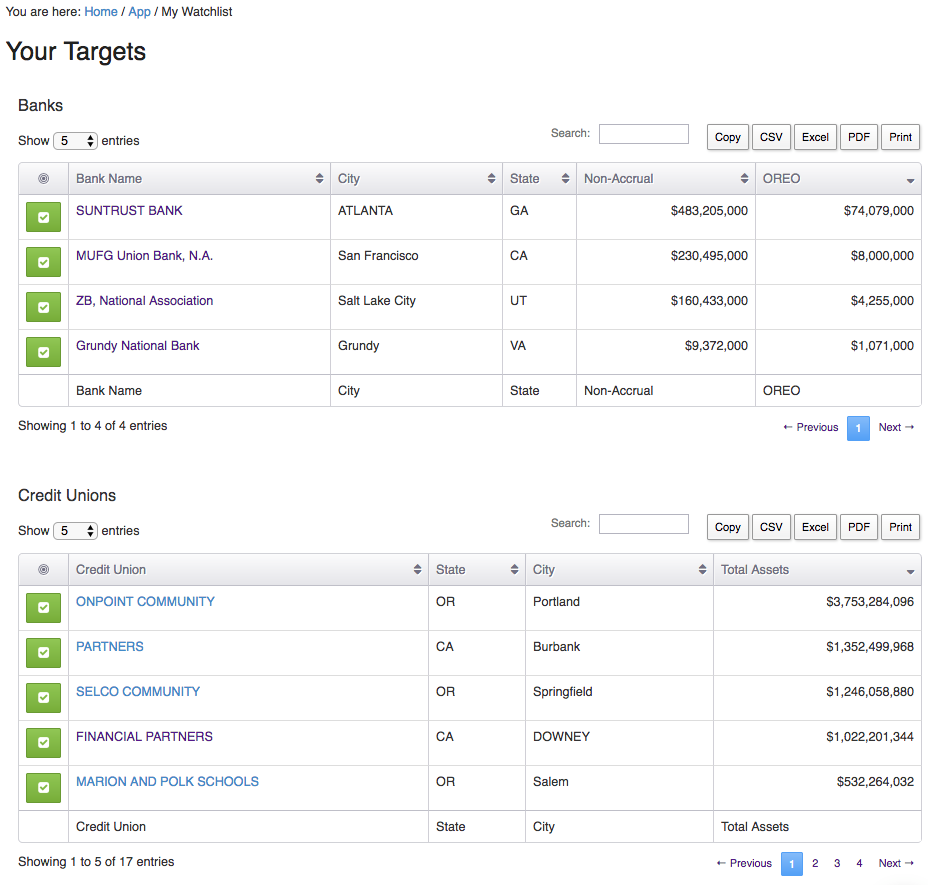The width and height of the screenshot is (928, 885).
Task: Export Credit Unions table as CSV
Action: coord(771,527)
